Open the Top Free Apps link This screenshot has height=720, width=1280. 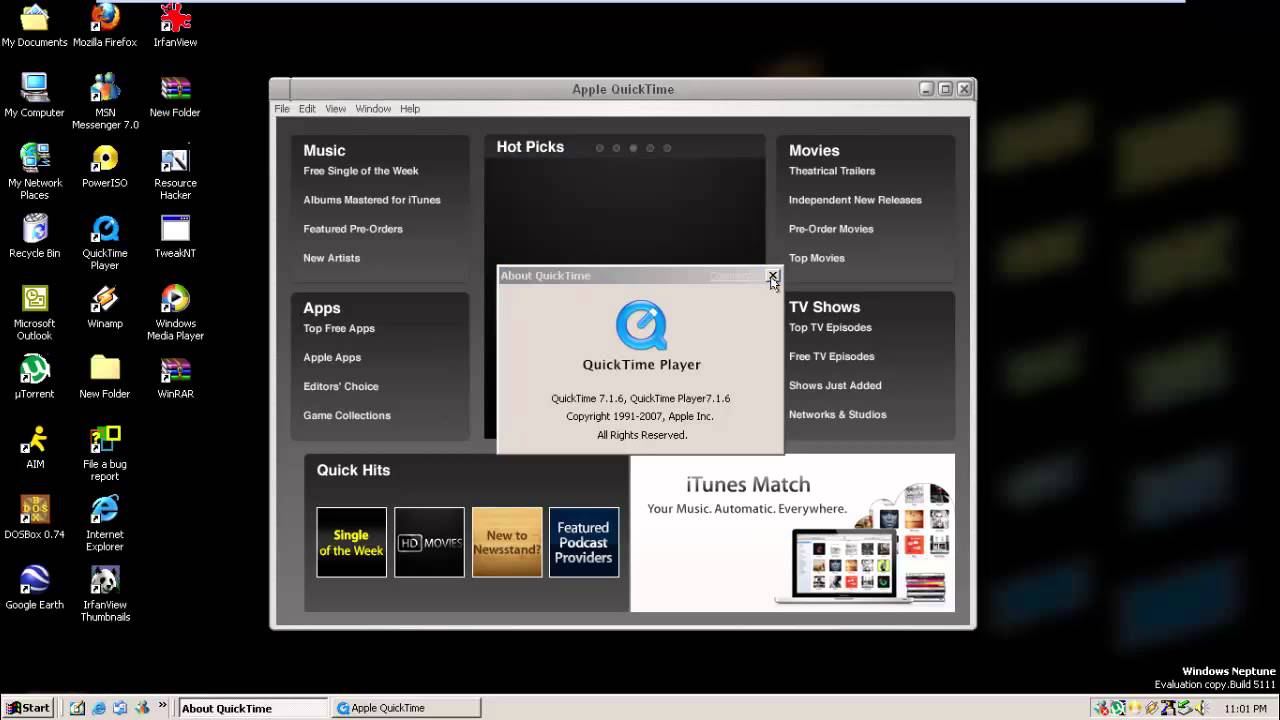click(x=339, y=328)
